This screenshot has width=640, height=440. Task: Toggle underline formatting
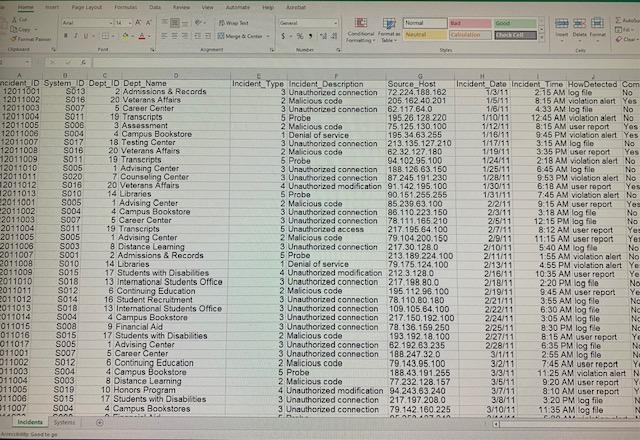[x=85, y=36]
